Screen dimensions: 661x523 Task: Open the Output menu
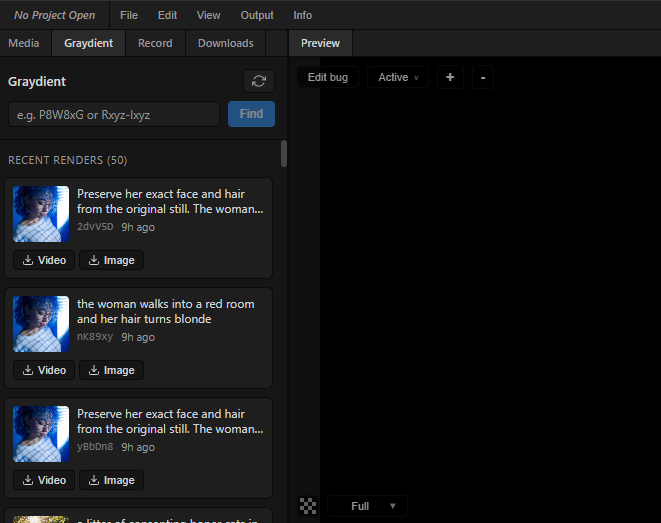[257, 15]
